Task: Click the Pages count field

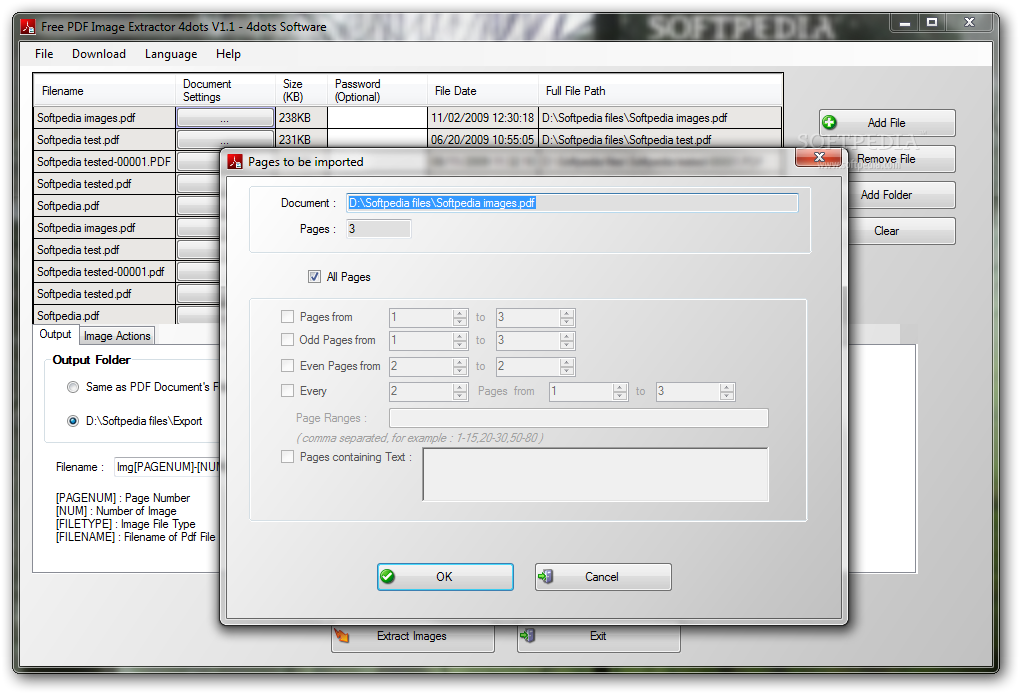Action: [379, 229]
